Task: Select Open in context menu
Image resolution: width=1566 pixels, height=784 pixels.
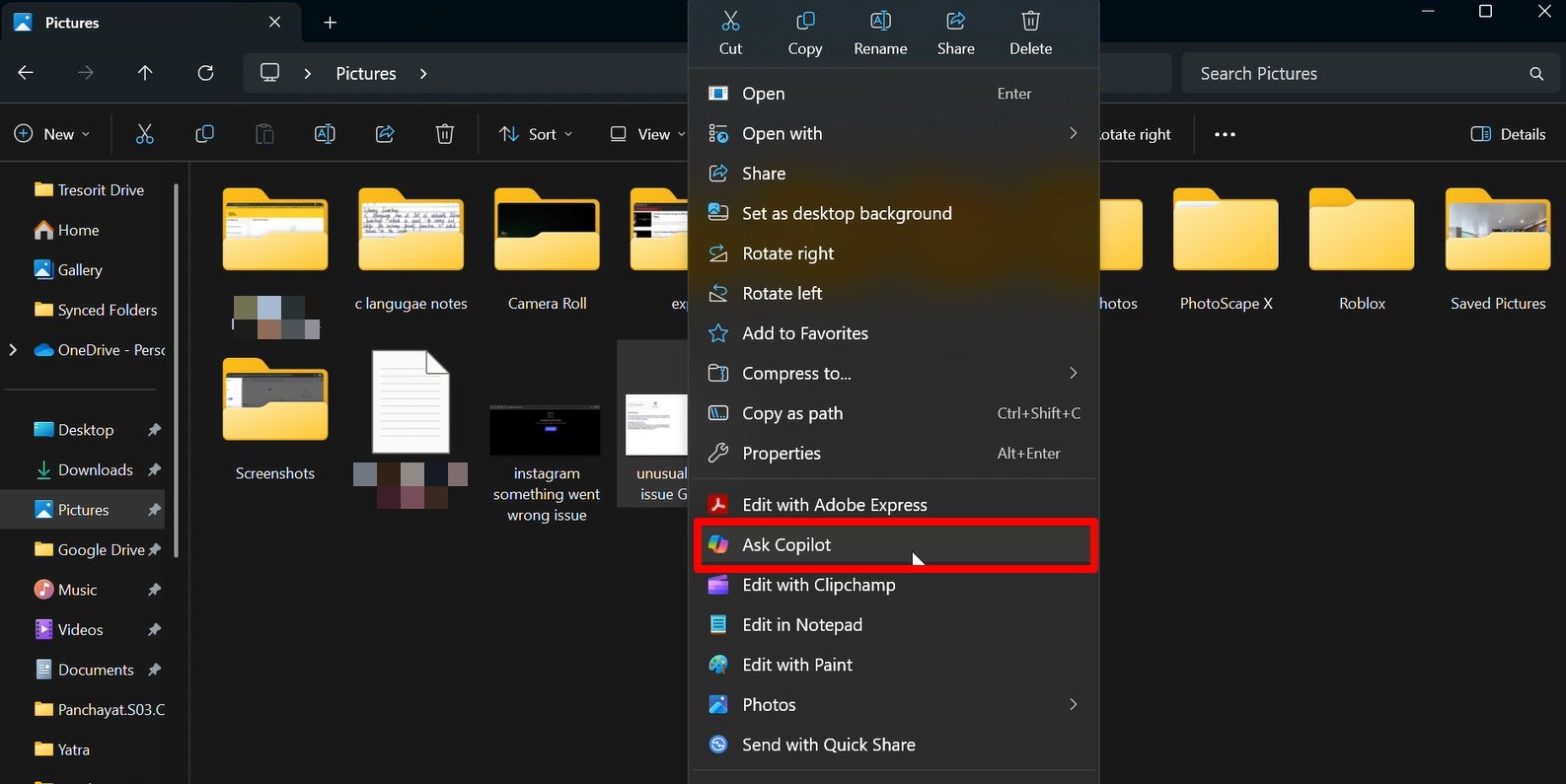Action: 895,94
